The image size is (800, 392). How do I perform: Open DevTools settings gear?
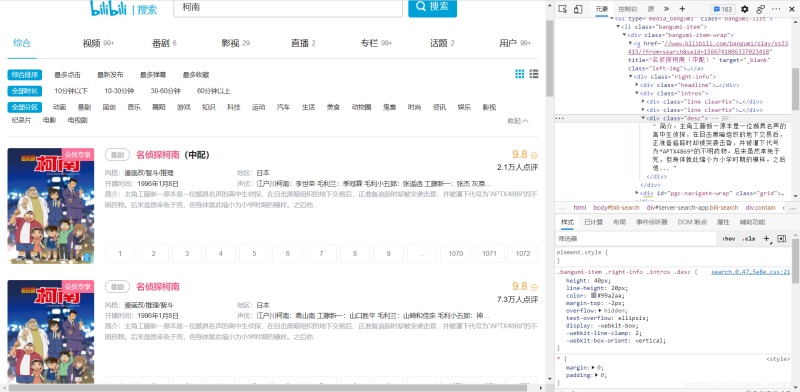coord(744,9)
